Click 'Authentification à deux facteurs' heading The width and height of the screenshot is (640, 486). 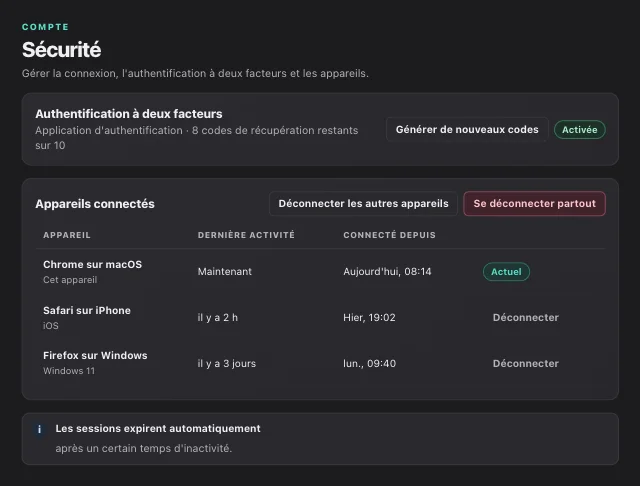click(x=129, y=114)
